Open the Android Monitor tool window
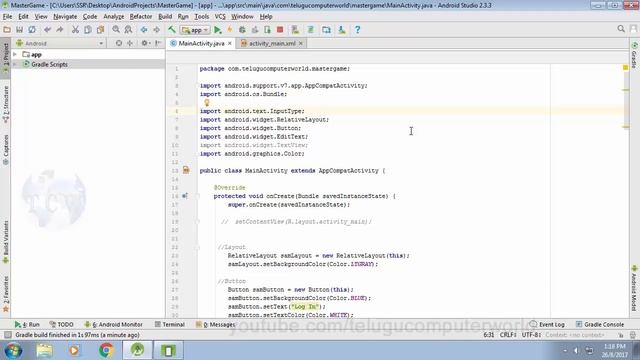The image size is (640, 360). click(x=113, y=324)
